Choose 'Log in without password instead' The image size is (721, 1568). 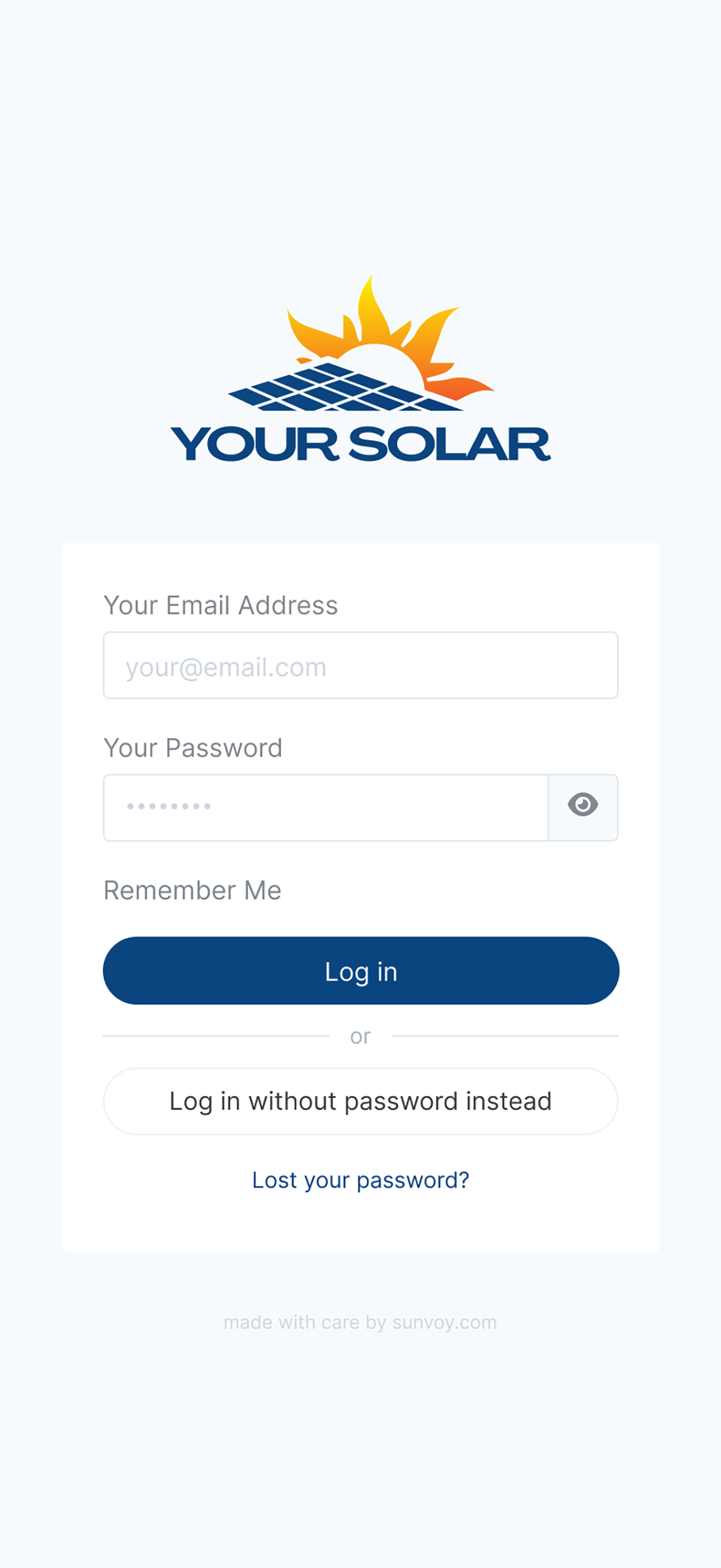click(x=360, y=1101)
